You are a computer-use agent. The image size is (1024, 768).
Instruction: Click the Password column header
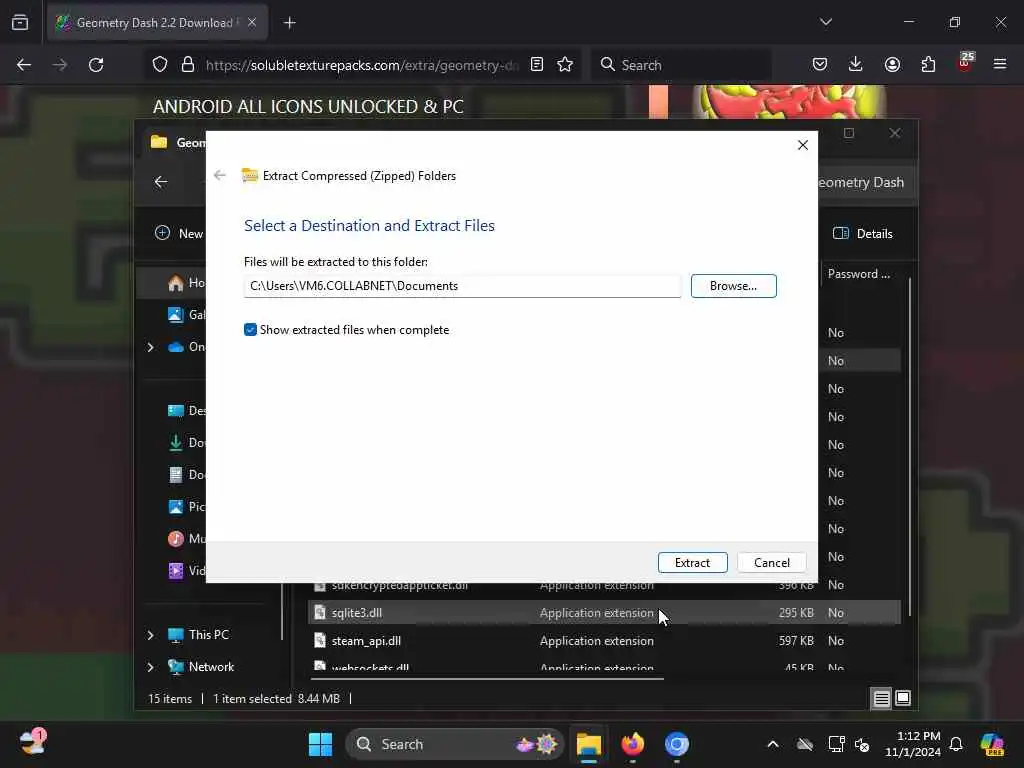click(x=859, y=274)
